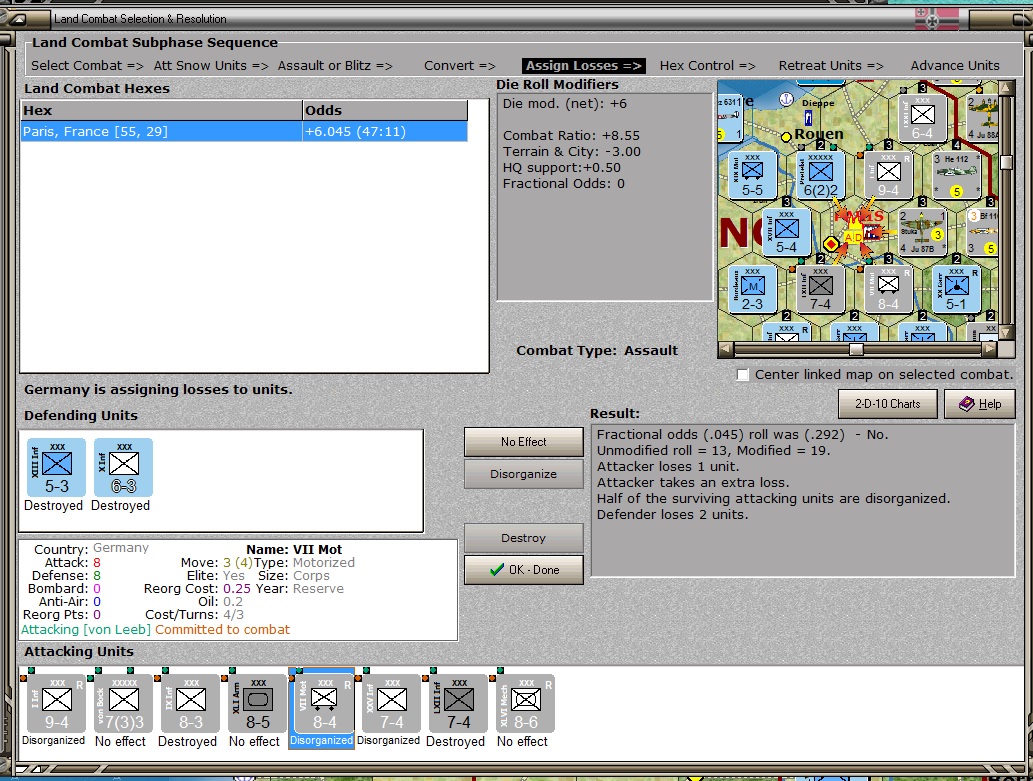Select the LXII Inf 7-4 destroyed unit
Screen dimensions: 1033x781
(x=459, y=703)
